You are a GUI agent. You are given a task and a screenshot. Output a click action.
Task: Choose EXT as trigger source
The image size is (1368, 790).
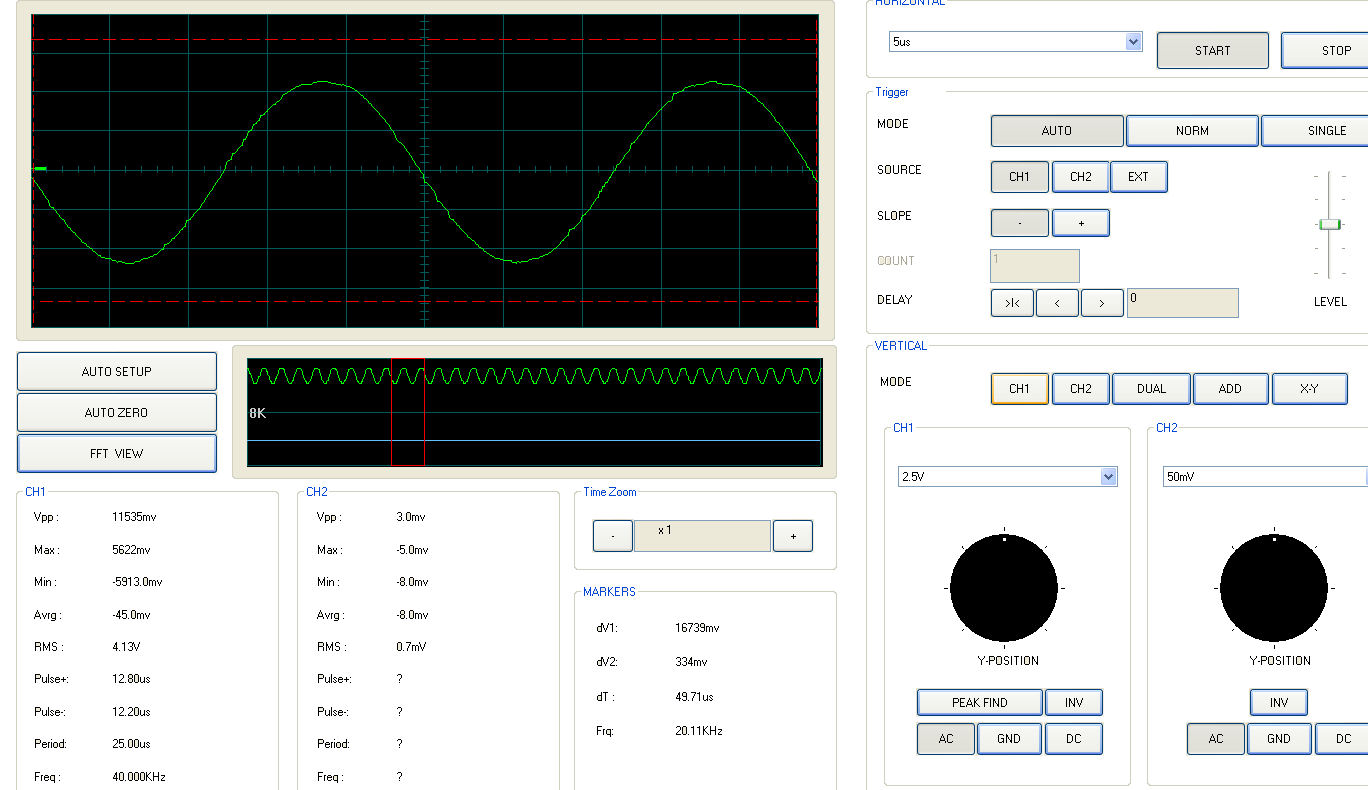1139,177
